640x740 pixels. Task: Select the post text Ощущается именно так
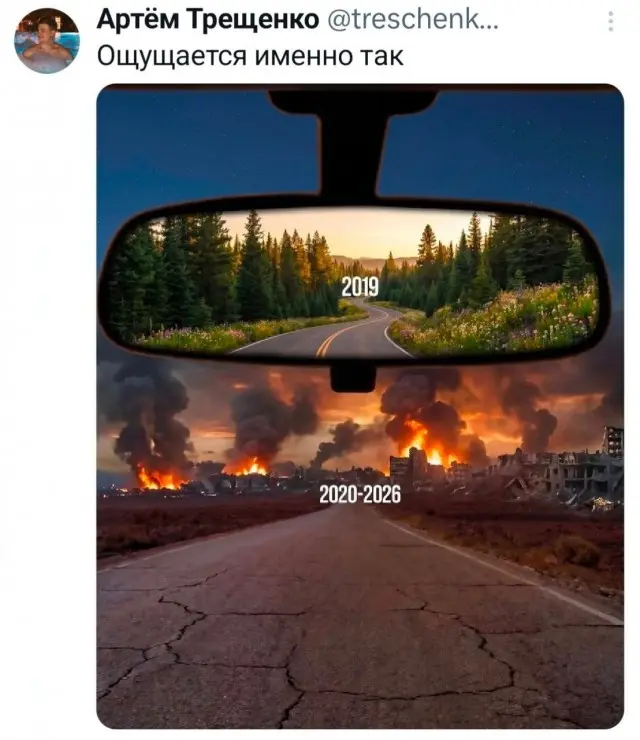point(250,56)
